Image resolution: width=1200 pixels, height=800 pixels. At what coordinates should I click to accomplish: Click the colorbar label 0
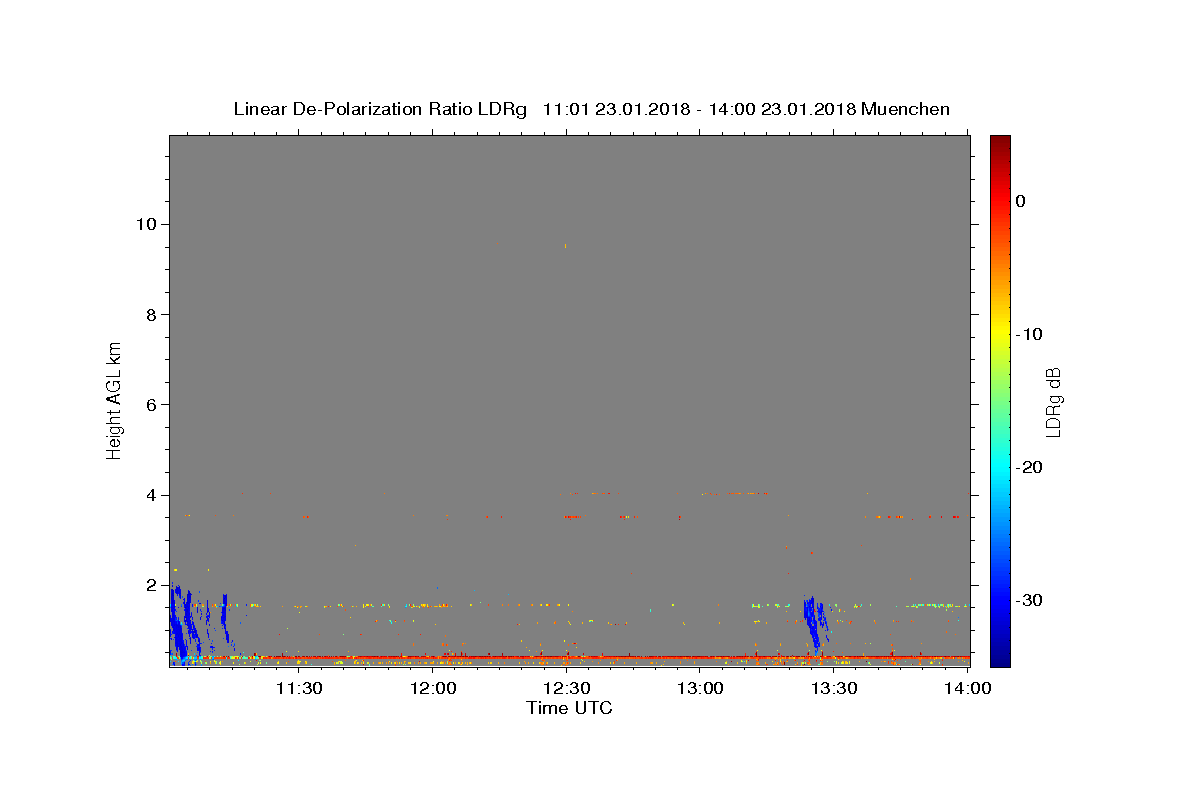(x=1021, y=201)
